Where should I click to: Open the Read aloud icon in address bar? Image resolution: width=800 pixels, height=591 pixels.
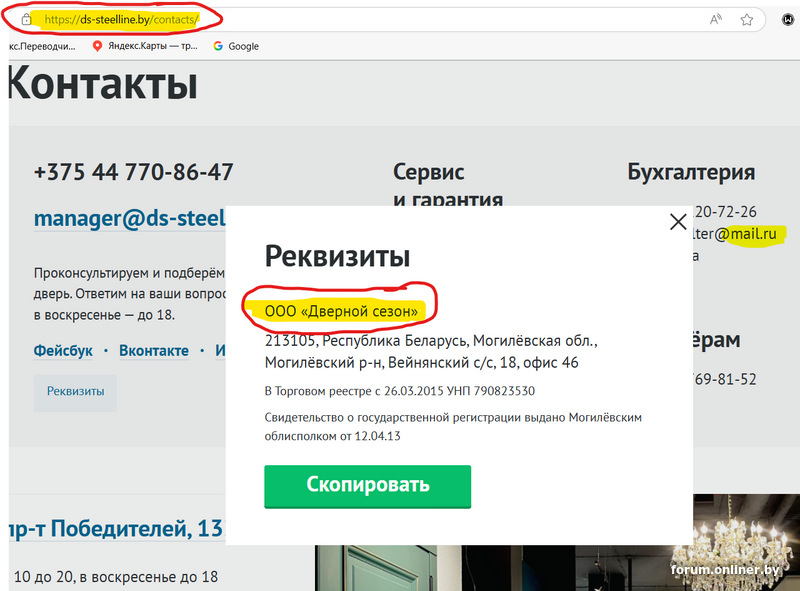[716, 19]
